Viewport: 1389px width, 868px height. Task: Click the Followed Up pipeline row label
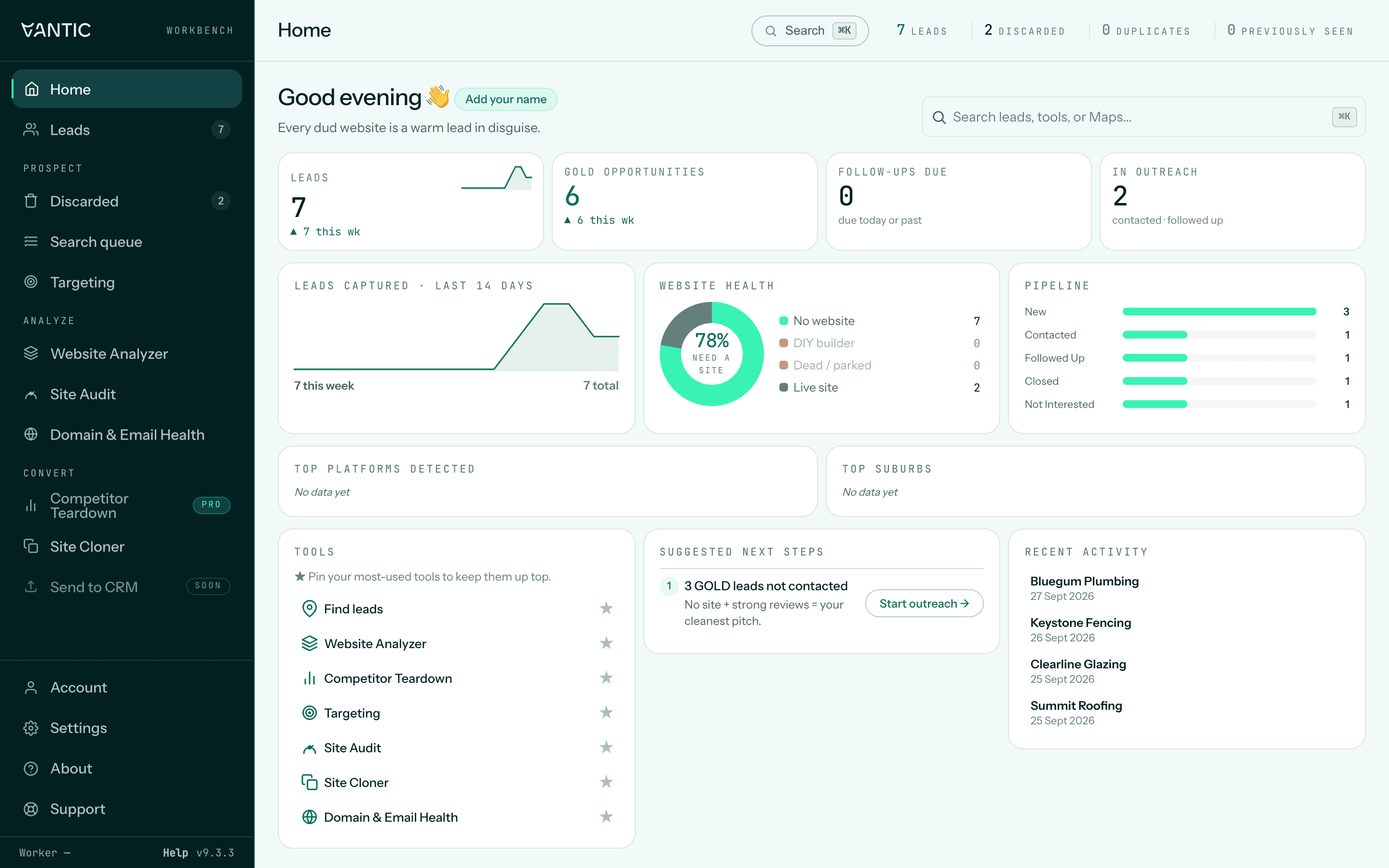1054,358
